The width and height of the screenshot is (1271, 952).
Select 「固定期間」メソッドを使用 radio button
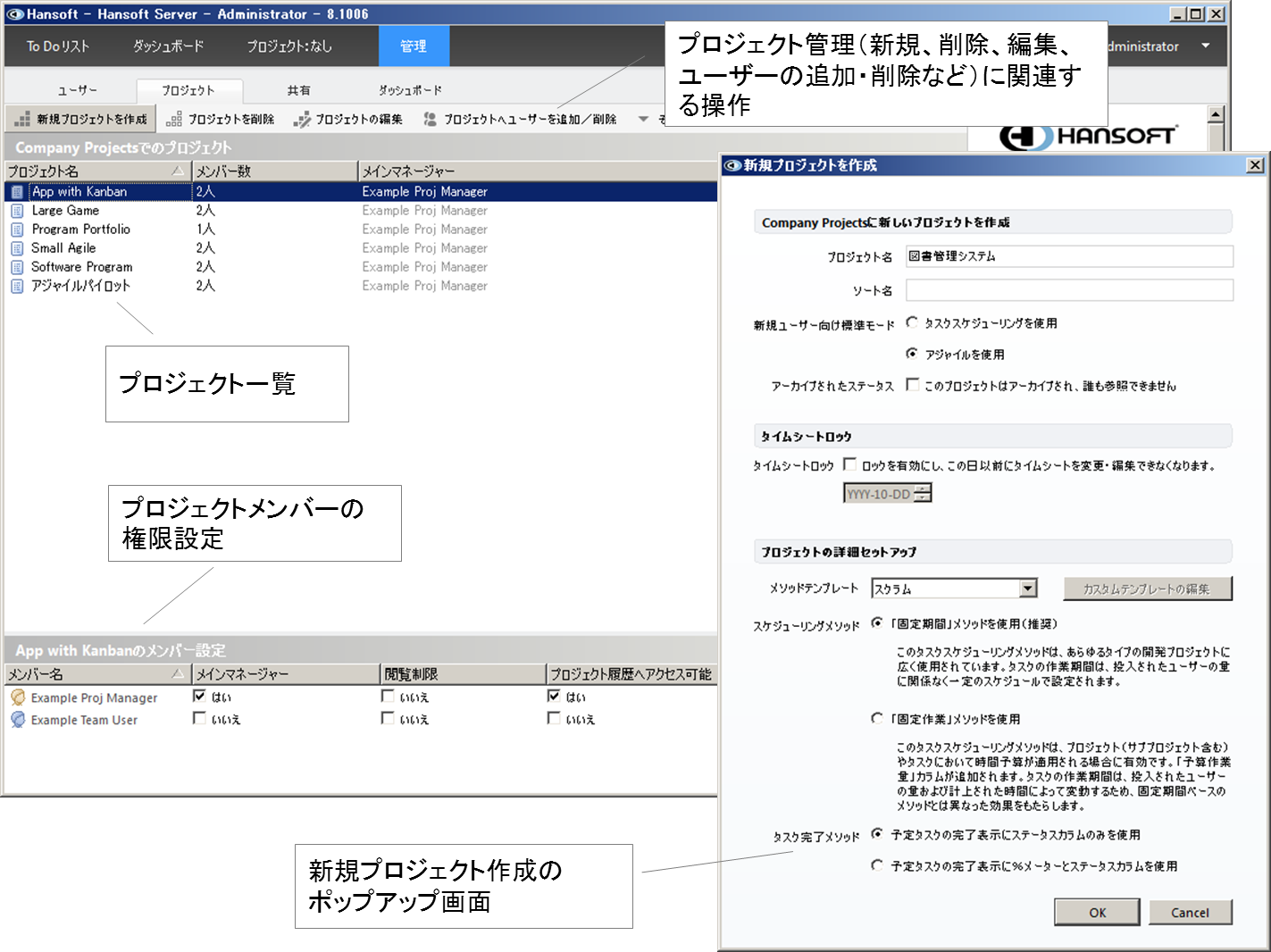click(x=877, y=623)
